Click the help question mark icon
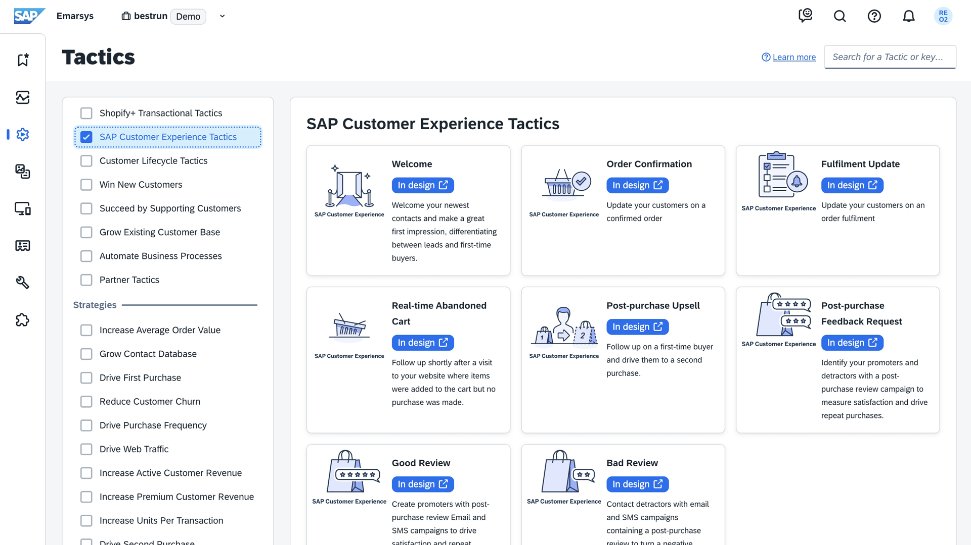The height and width of the screenshot is (545, 971). 874,16
